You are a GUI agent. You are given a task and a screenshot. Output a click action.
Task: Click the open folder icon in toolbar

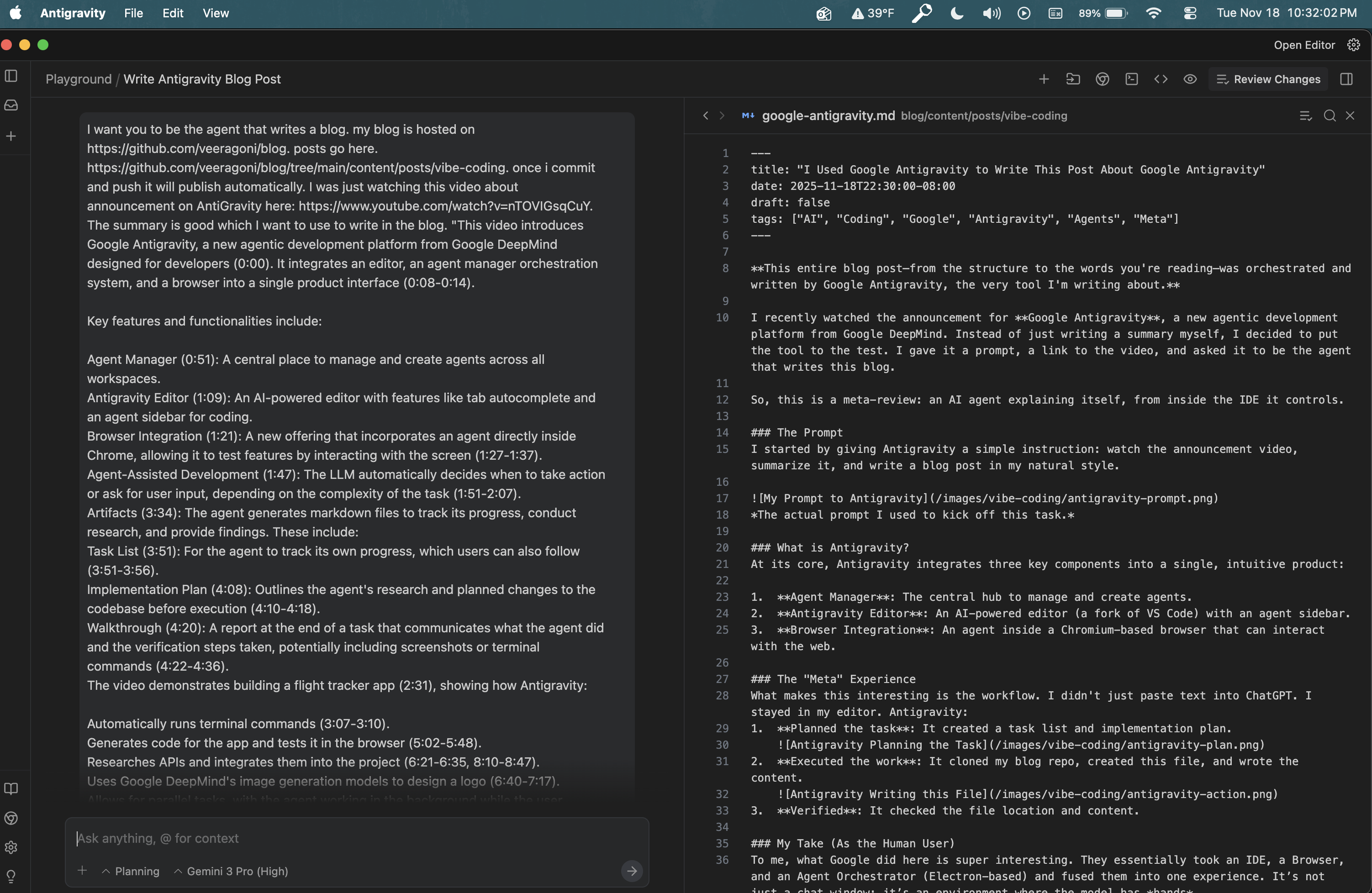pos(1073,79)
